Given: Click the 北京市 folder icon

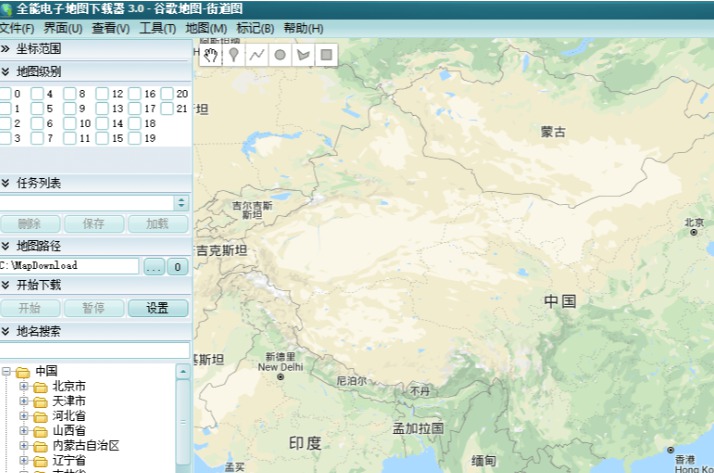Looking at the screenshot, I should (x=40, y=387).
